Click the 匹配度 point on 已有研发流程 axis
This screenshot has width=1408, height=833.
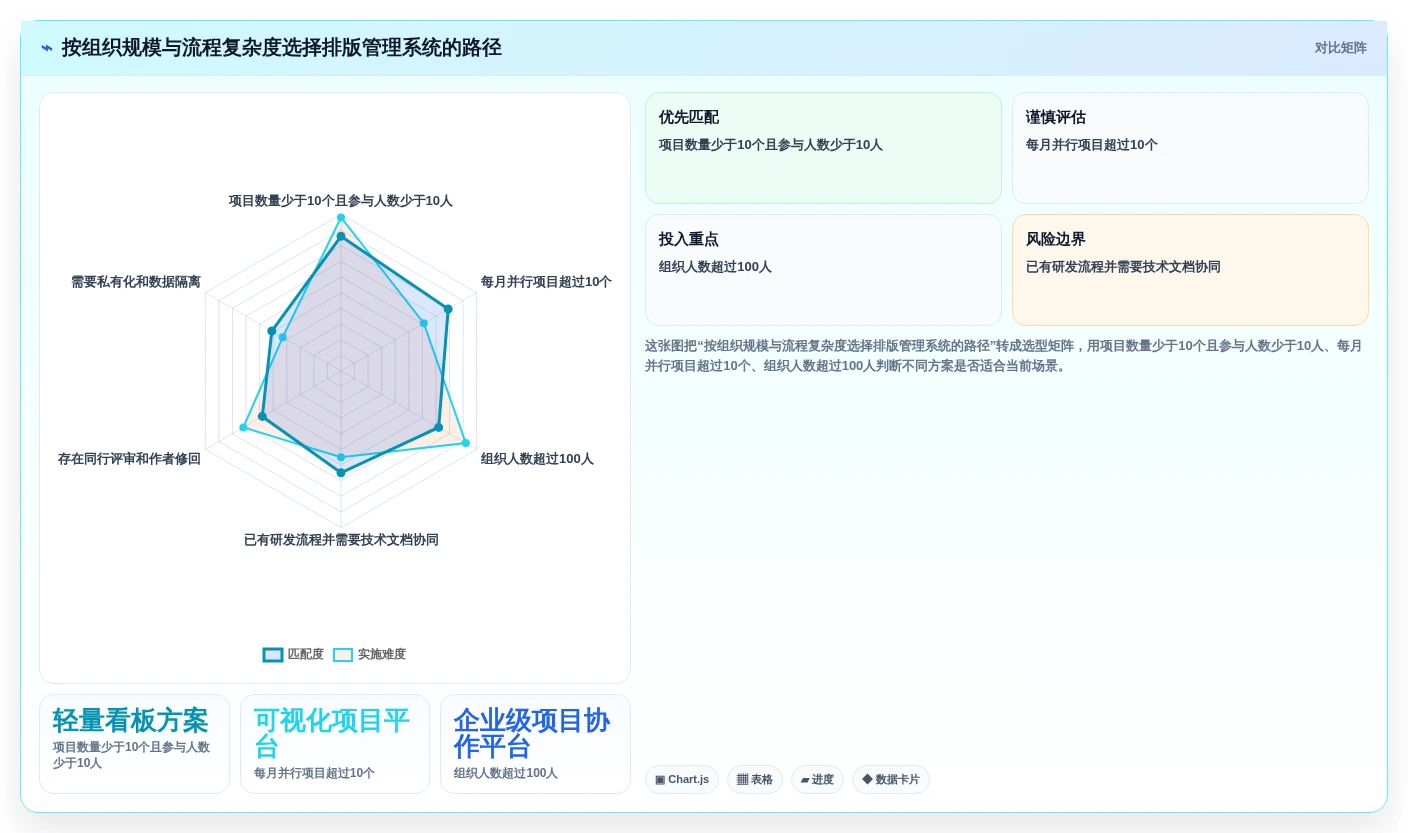pyautogui.click(x=341, y=473)
